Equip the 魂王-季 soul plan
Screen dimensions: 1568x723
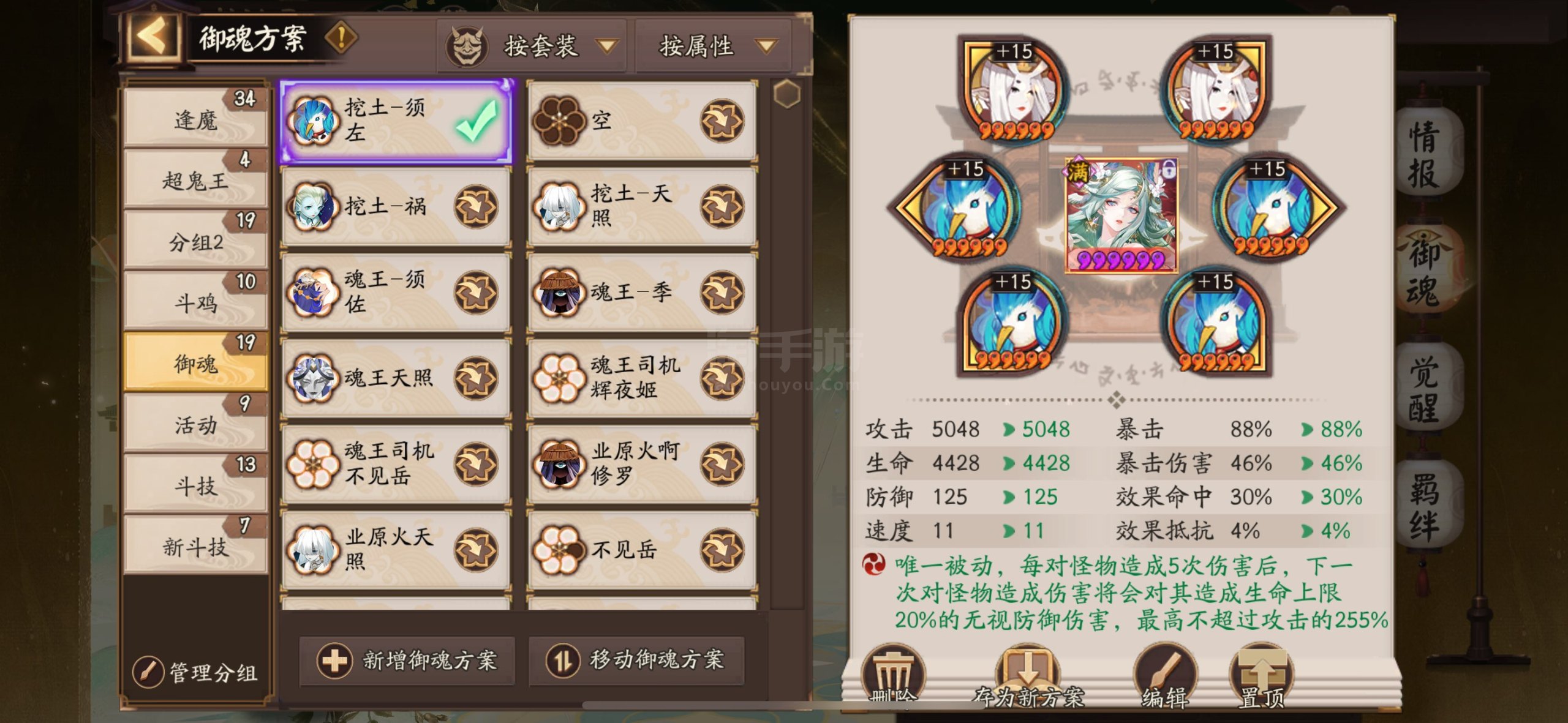tap(722, 292)
